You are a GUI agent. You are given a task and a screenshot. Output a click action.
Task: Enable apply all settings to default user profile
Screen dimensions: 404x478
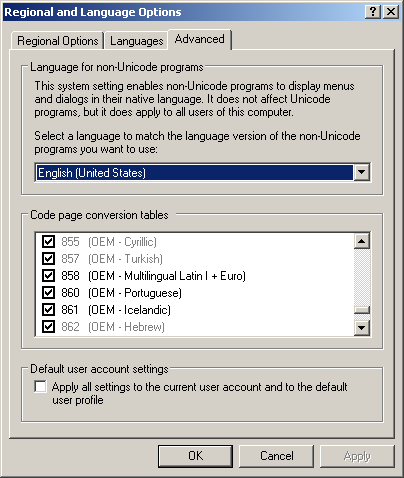(40, 387)
